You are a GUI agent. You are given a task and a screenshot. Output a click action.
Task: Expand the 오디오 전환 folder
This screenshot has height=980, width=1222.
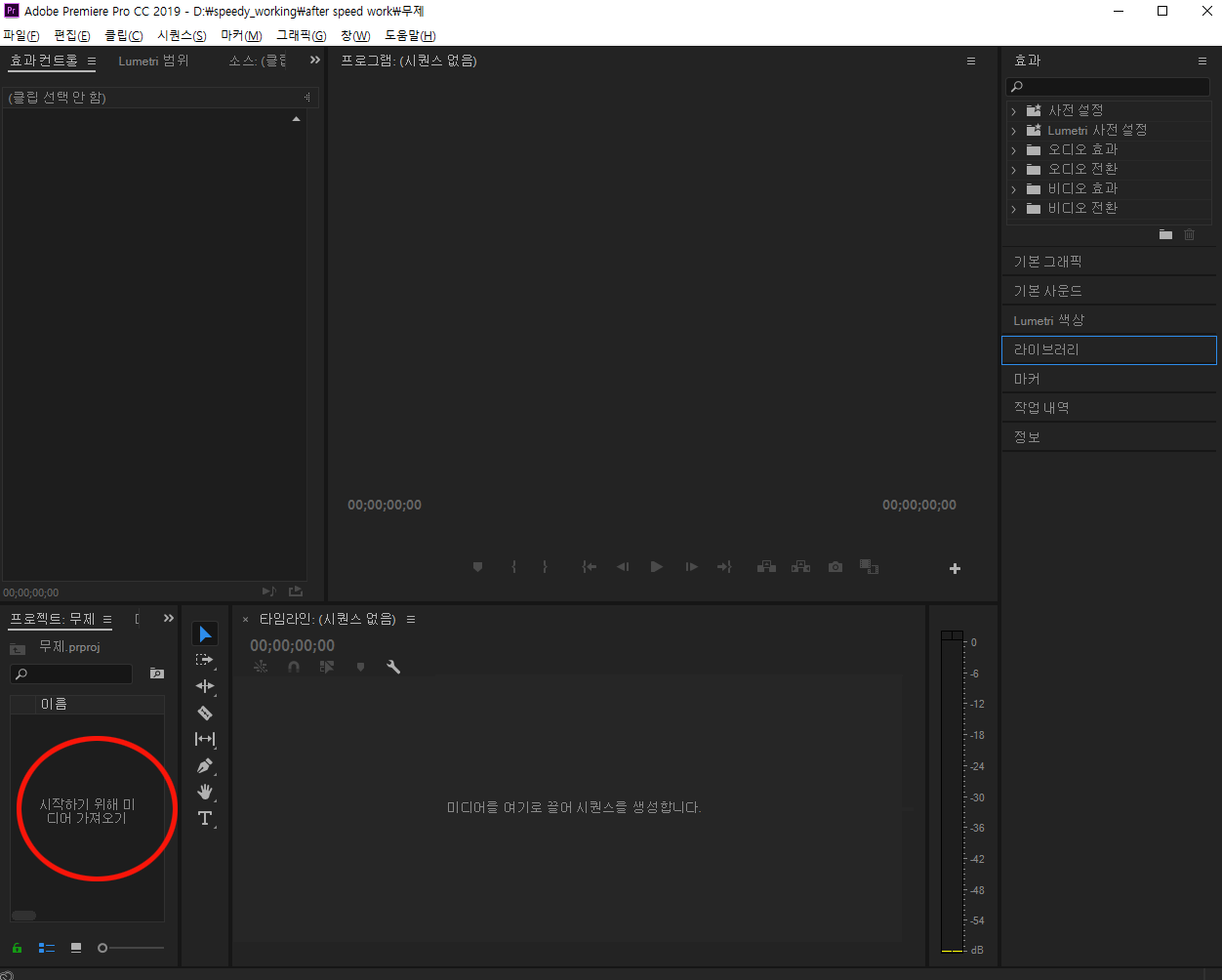[x=1014, y=170]
